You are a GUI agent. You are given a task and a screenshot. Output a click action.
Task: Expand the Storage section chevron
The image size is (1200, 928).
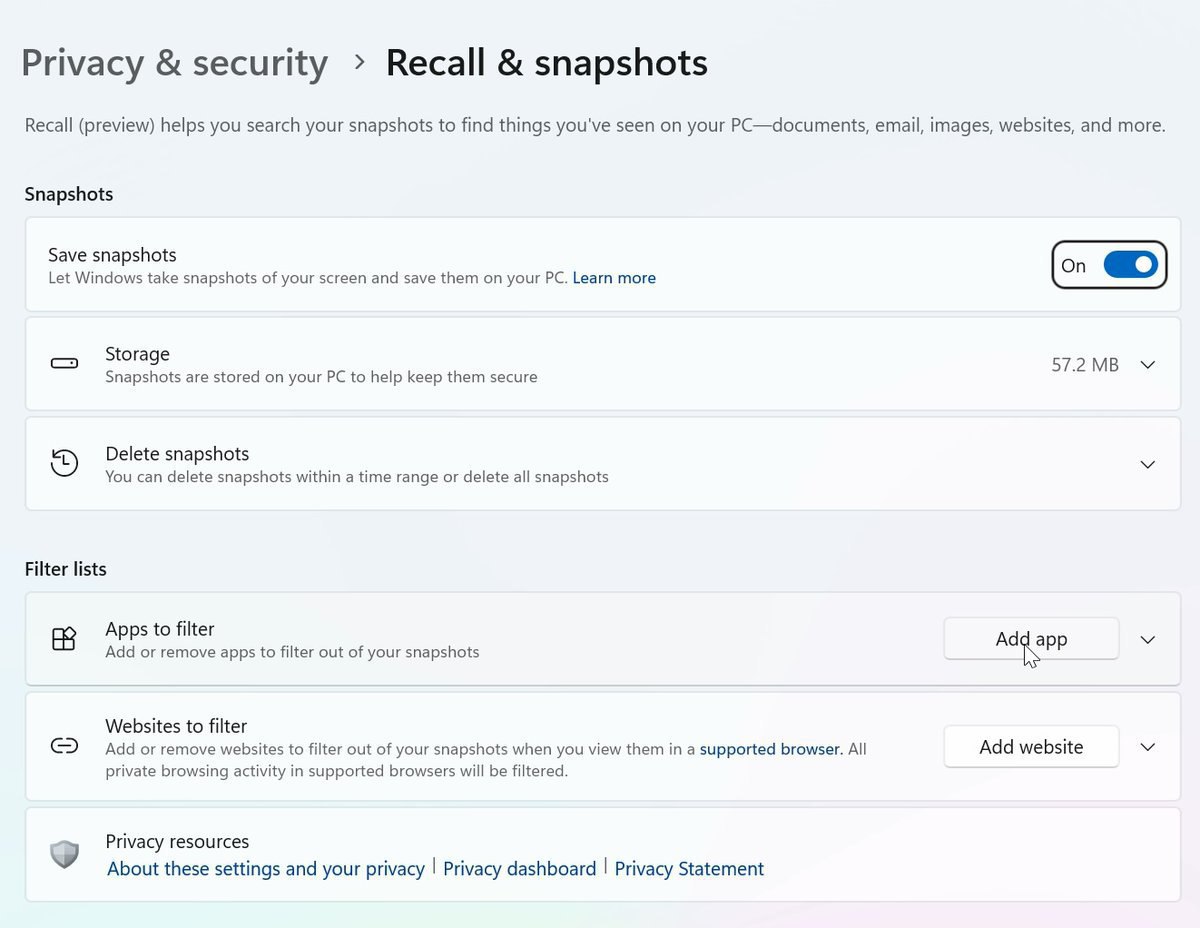[1148, 365]
